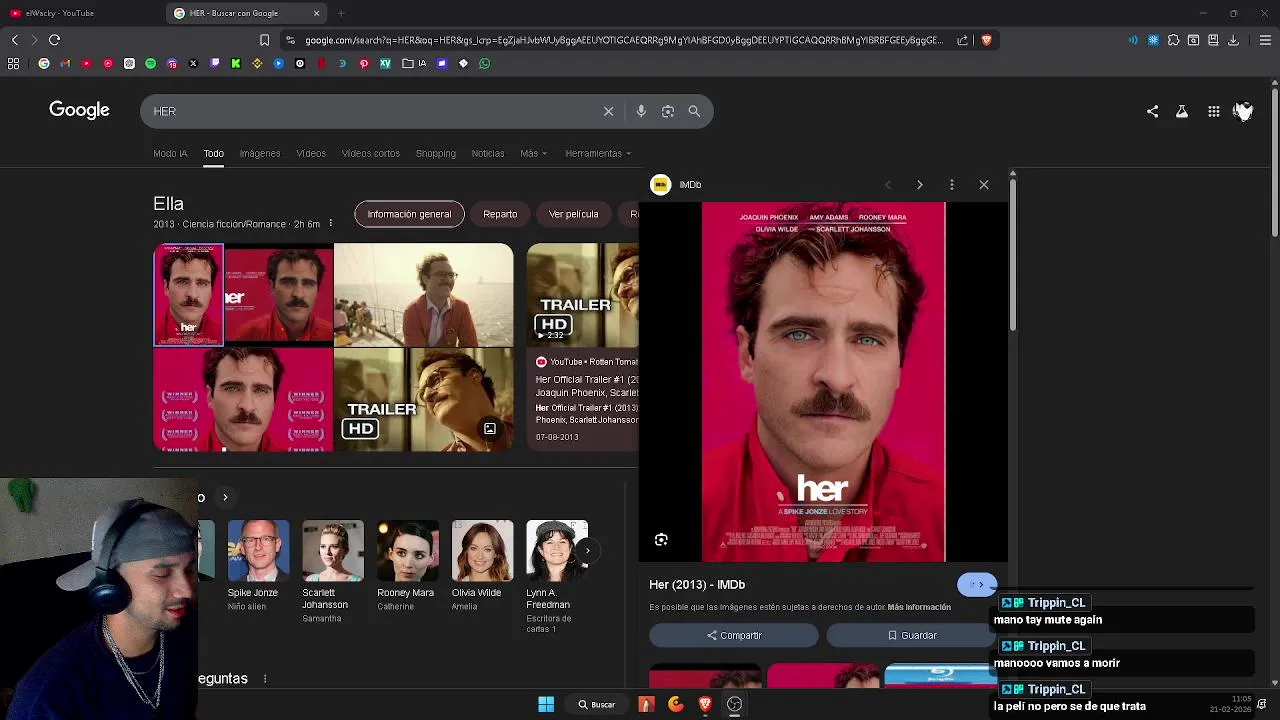The width and height of the screenshot is (1280, 720).
Task: Open the browser extensions puzzle icon
Action: tap(1173, 40)
